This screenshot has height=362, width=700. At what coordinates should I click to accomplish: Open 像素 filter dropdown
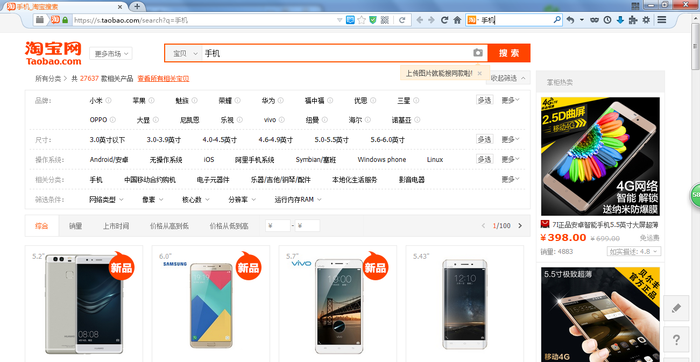click(x=153, y=200)
